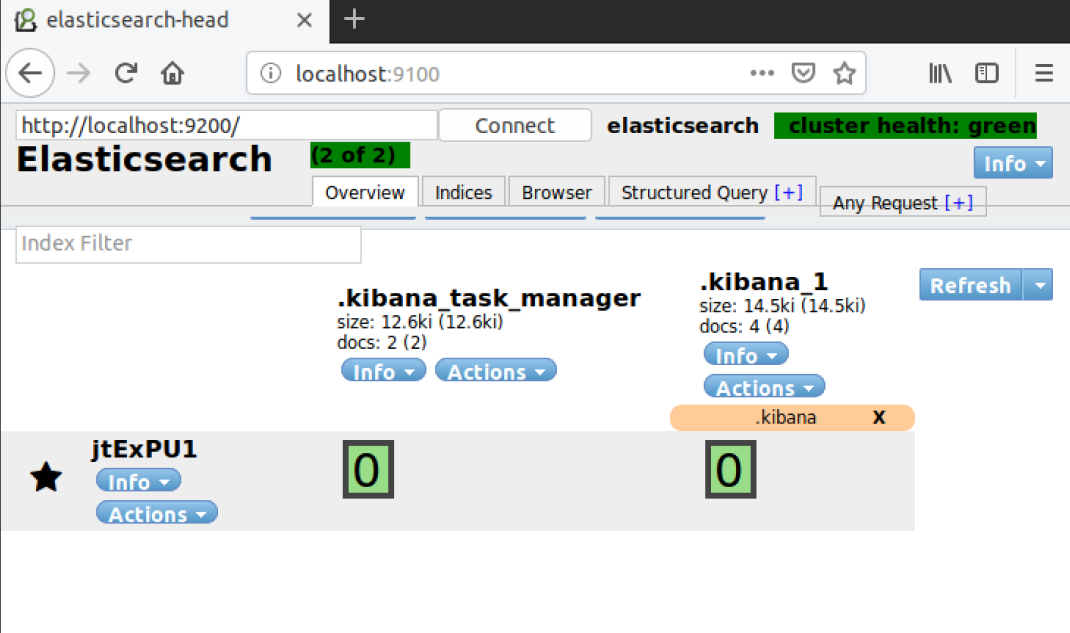Viewport: 1070px width, 633px height.
Task: Focus the Elasticsearch URL connection field
Action: pos(227,126)
